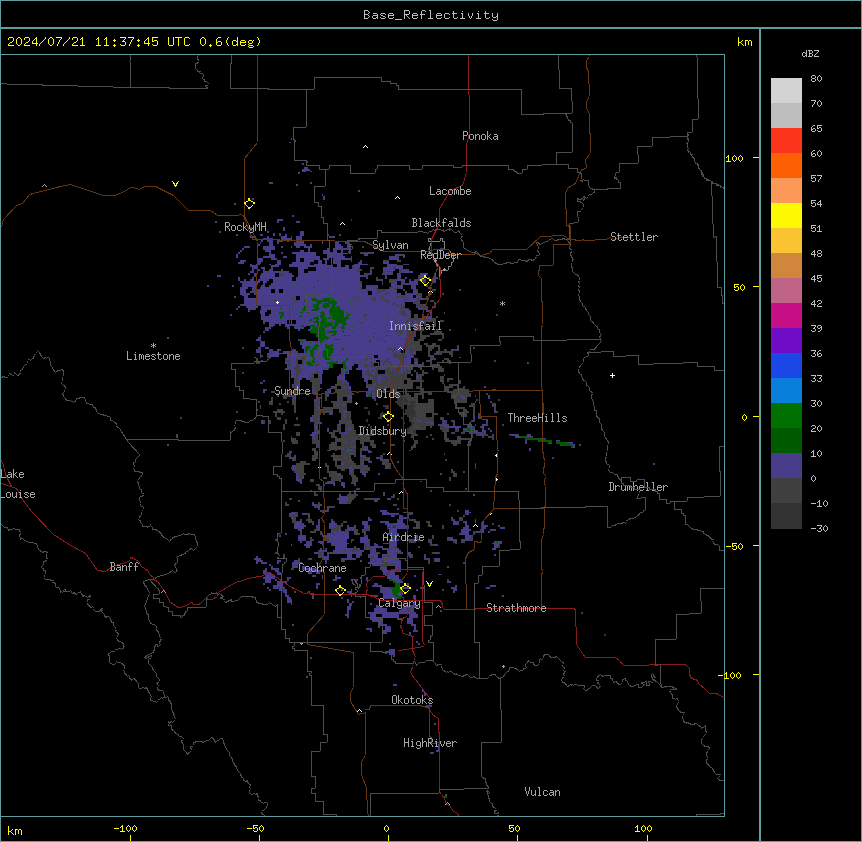
Task: Click the Vulcan town label
Action: tap(543, 792)
